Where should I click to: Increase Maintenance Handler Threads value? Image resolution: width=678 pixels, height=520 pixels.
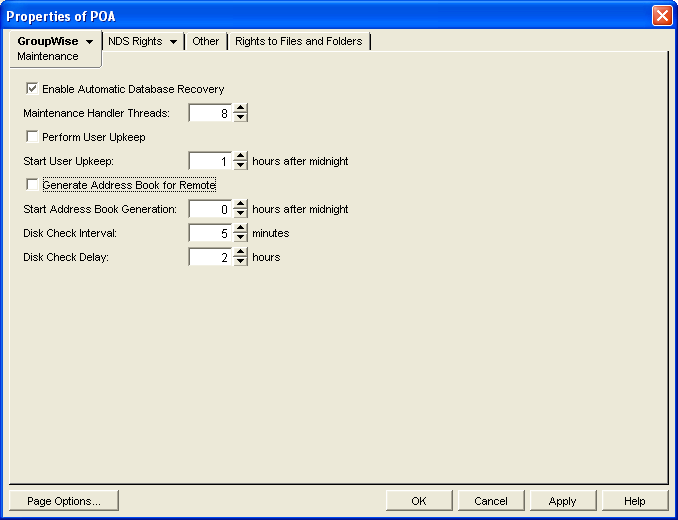(x=240, y=108)
